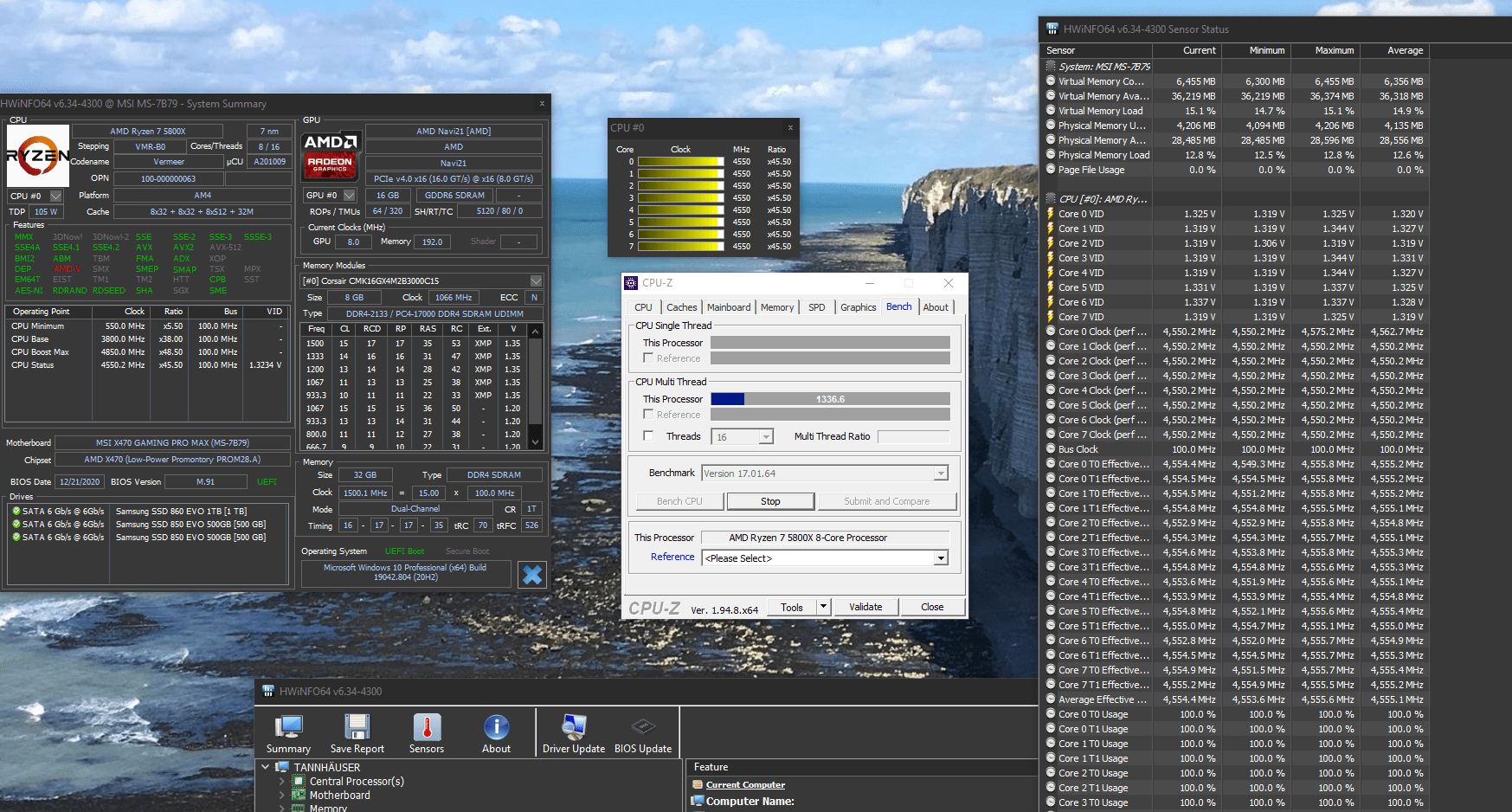Switch to the About tab in CPU-Z

936,307
